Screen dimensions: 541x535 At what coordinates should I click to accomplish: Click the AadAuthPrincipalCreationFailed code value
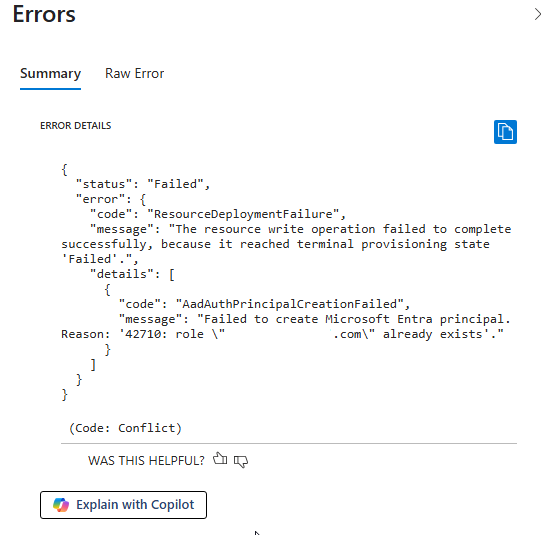289,304
